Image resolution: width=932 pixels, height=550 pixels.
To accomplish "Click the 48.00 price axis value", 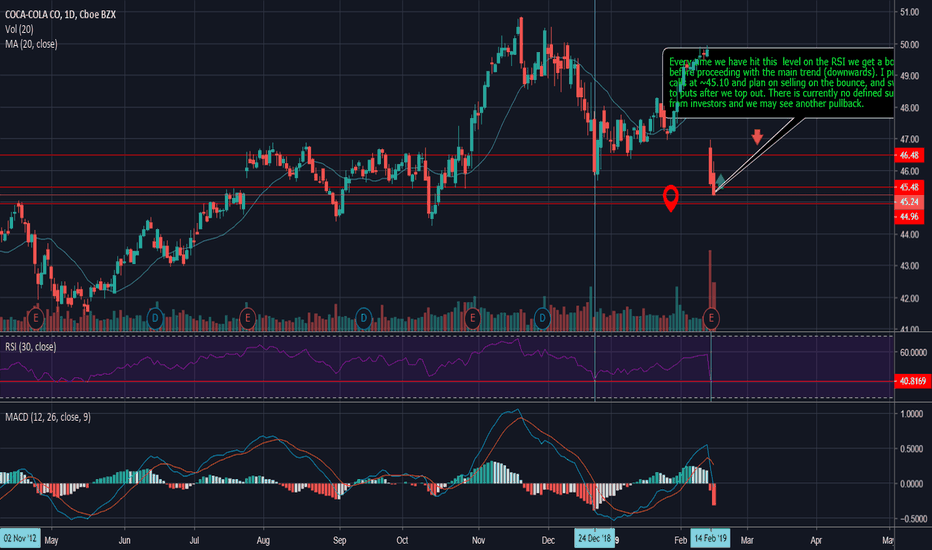I will click(909, 108).
